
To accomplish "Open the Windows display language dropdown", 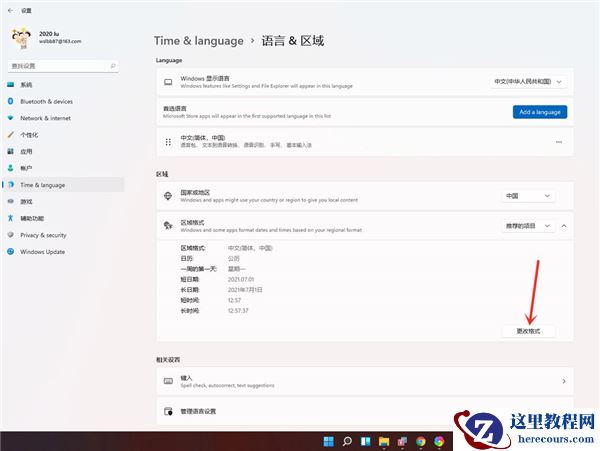I will (528, 81).
